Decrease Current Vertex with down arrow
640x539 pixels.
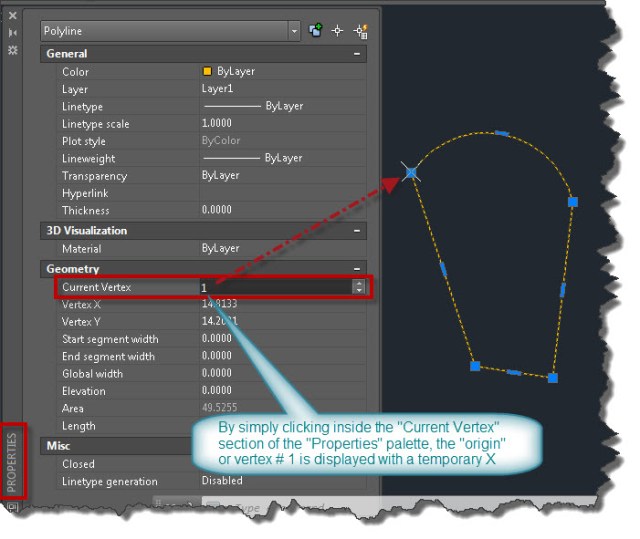tap(359, 291)
